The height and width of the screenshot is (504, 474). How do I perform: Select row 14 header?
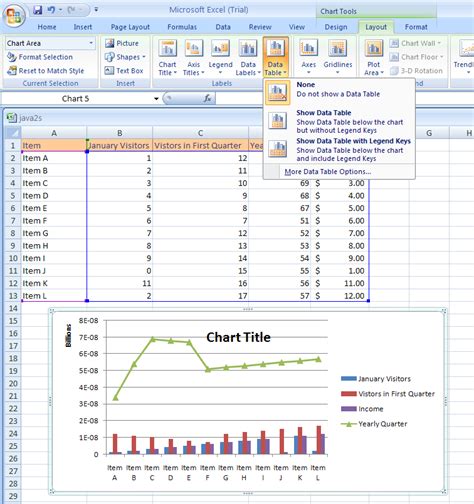click(13, 308)
